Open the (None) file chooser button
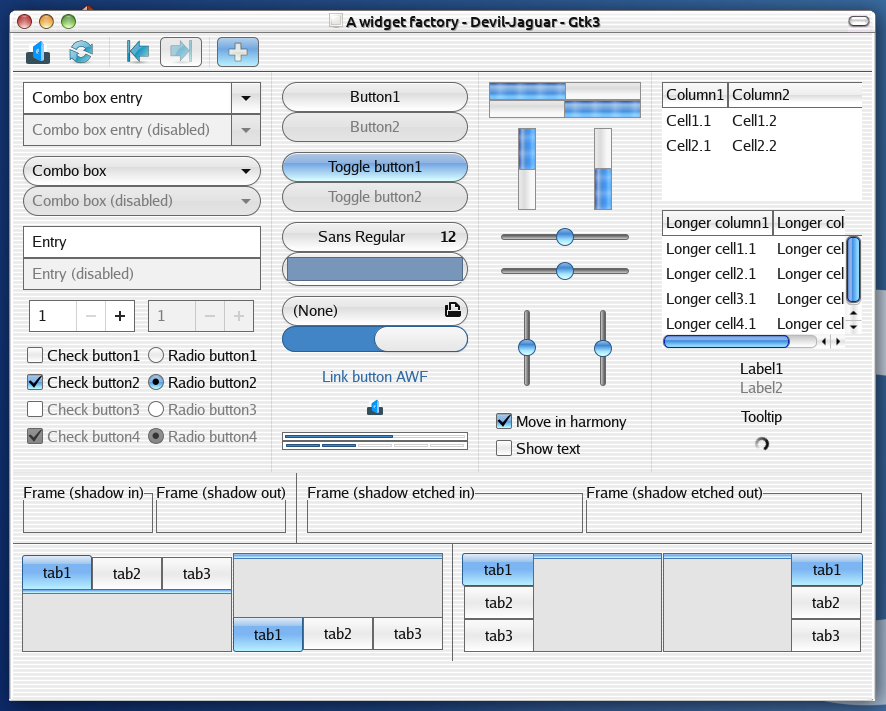Screen dimensions: 886x711 (x=375, y=311)
